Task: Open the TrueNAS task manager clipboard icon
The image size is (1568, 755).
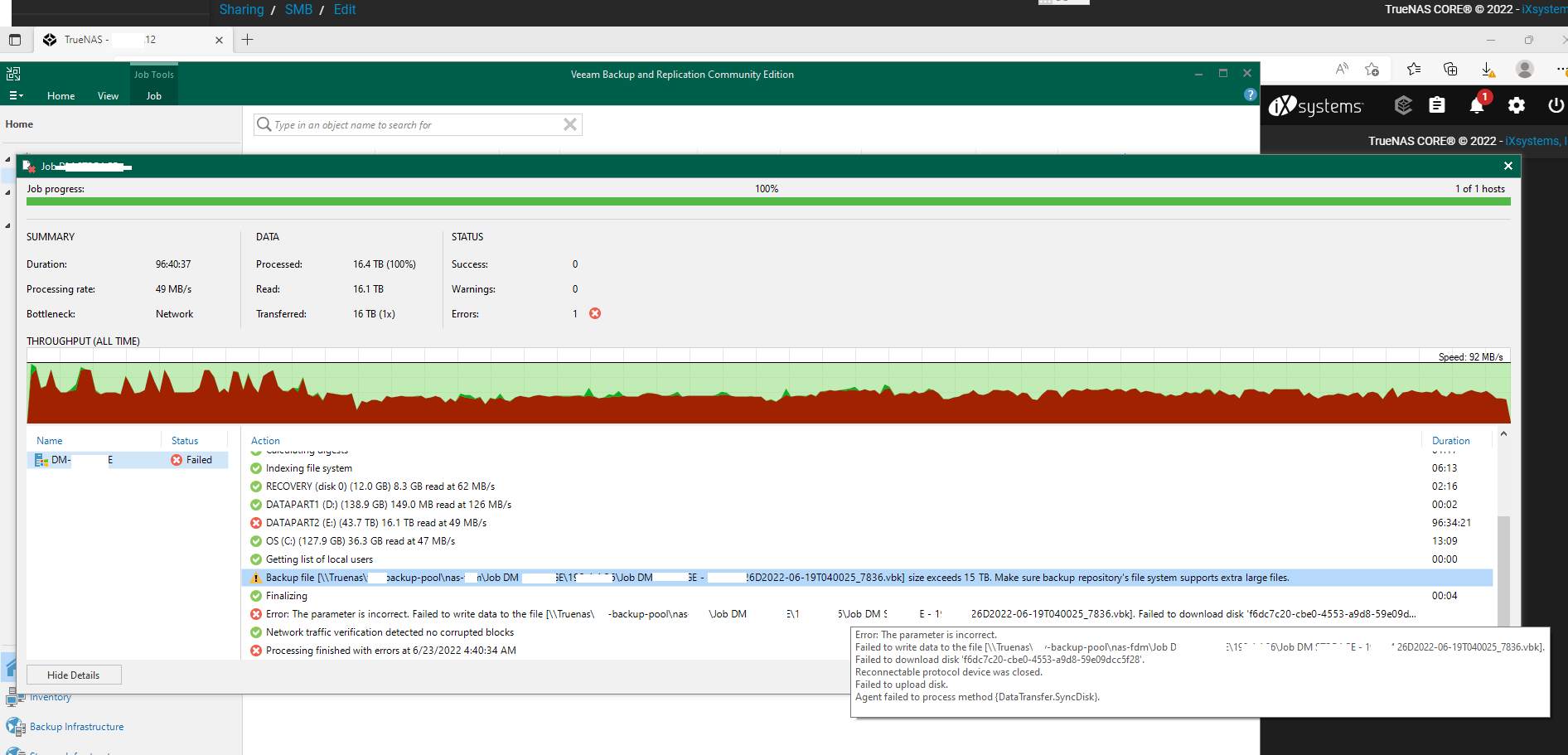Action: tap(1437, 105)
